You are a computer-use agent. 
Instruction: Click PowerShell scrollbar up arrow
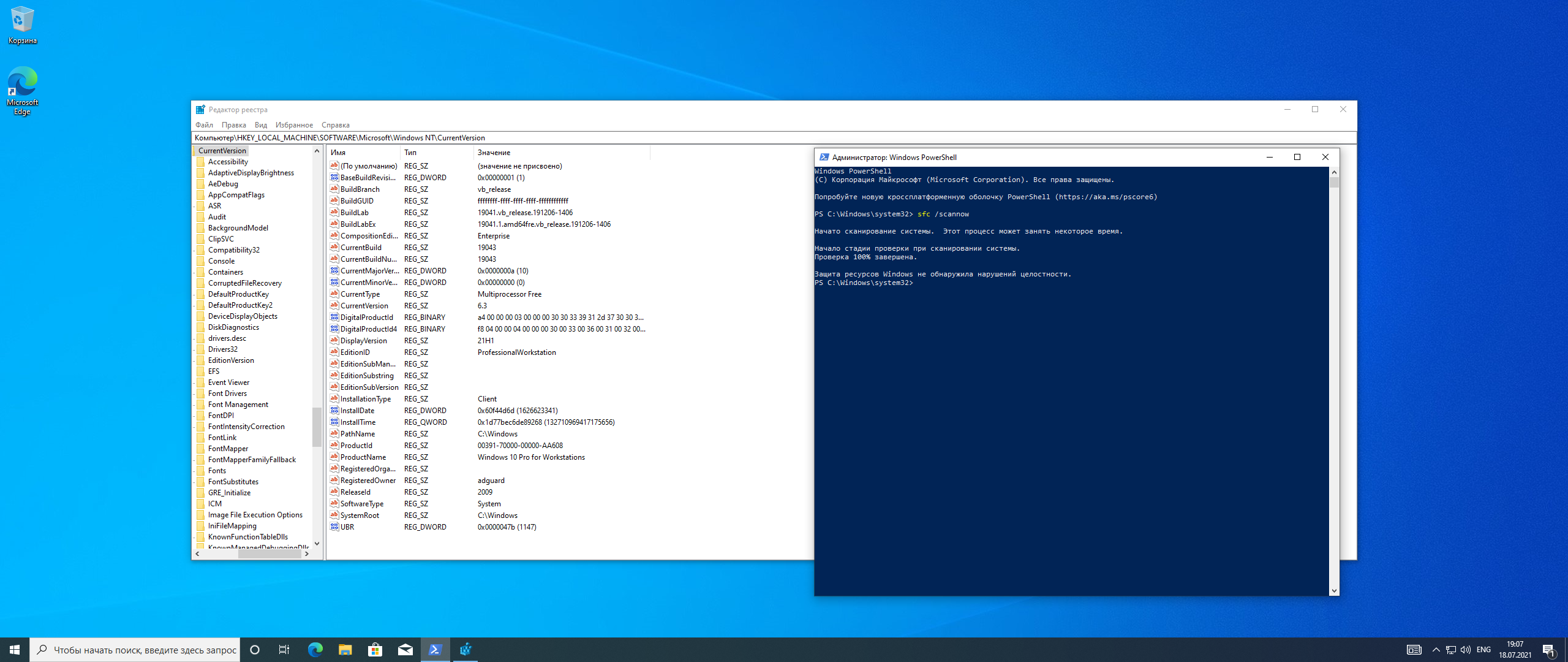click(x=1334, y=172)
